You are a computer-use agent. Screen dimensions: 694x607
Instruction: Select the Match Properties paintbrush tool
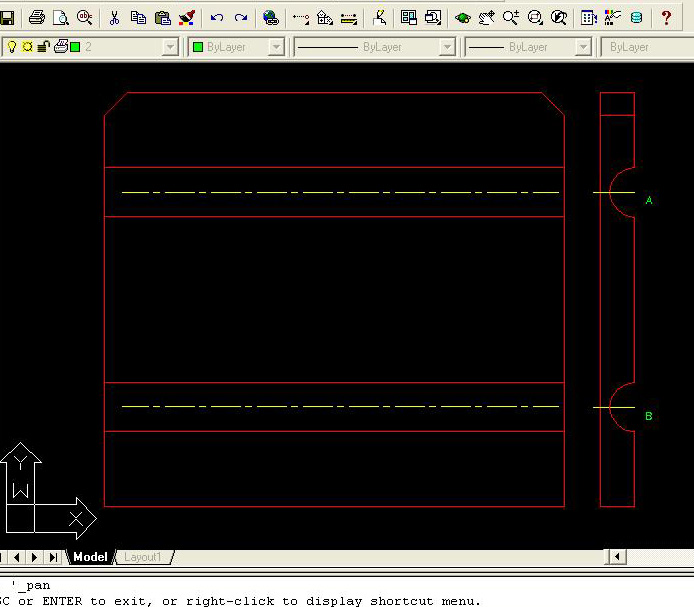click(x=187, y=18)
